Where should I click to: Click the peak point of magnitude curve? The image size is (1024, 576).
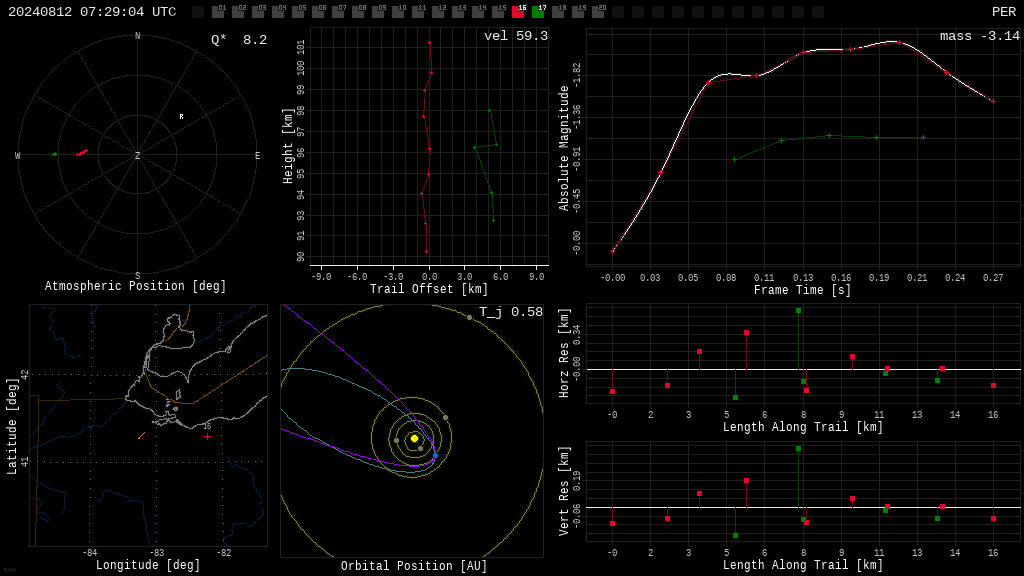point(899,42)
